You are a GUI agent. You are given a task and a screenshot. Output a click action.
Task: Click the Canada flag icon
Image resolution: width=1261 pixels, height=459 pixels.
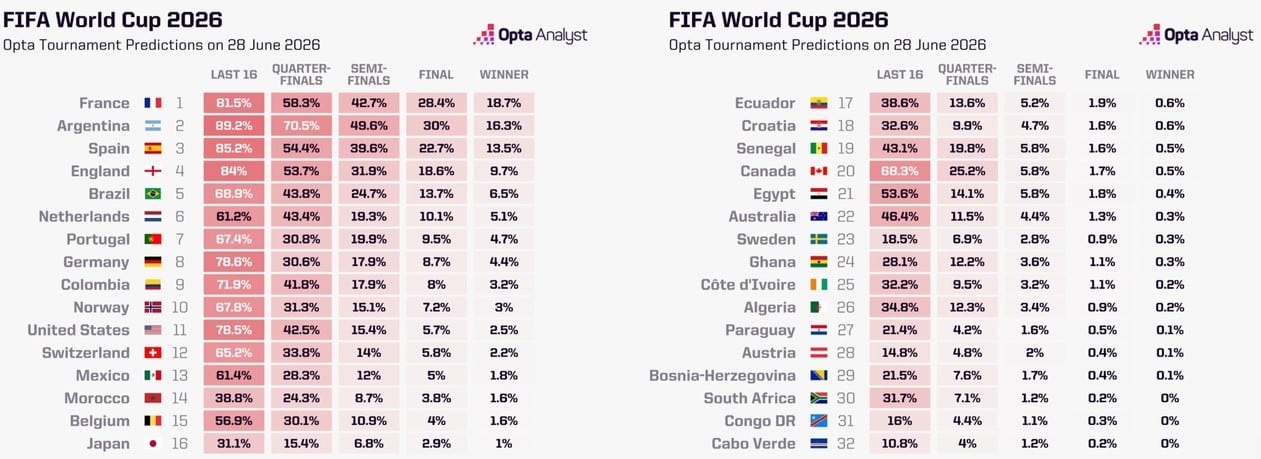coord(819,171)
